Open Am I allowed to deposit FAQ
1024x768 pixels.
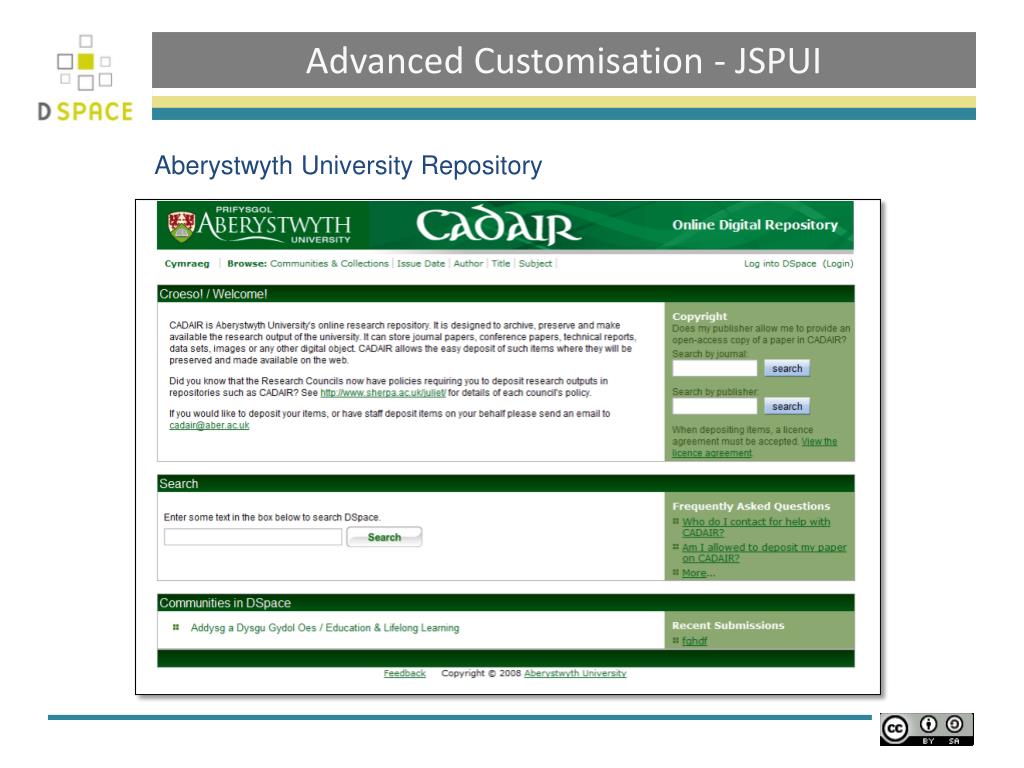764,552
